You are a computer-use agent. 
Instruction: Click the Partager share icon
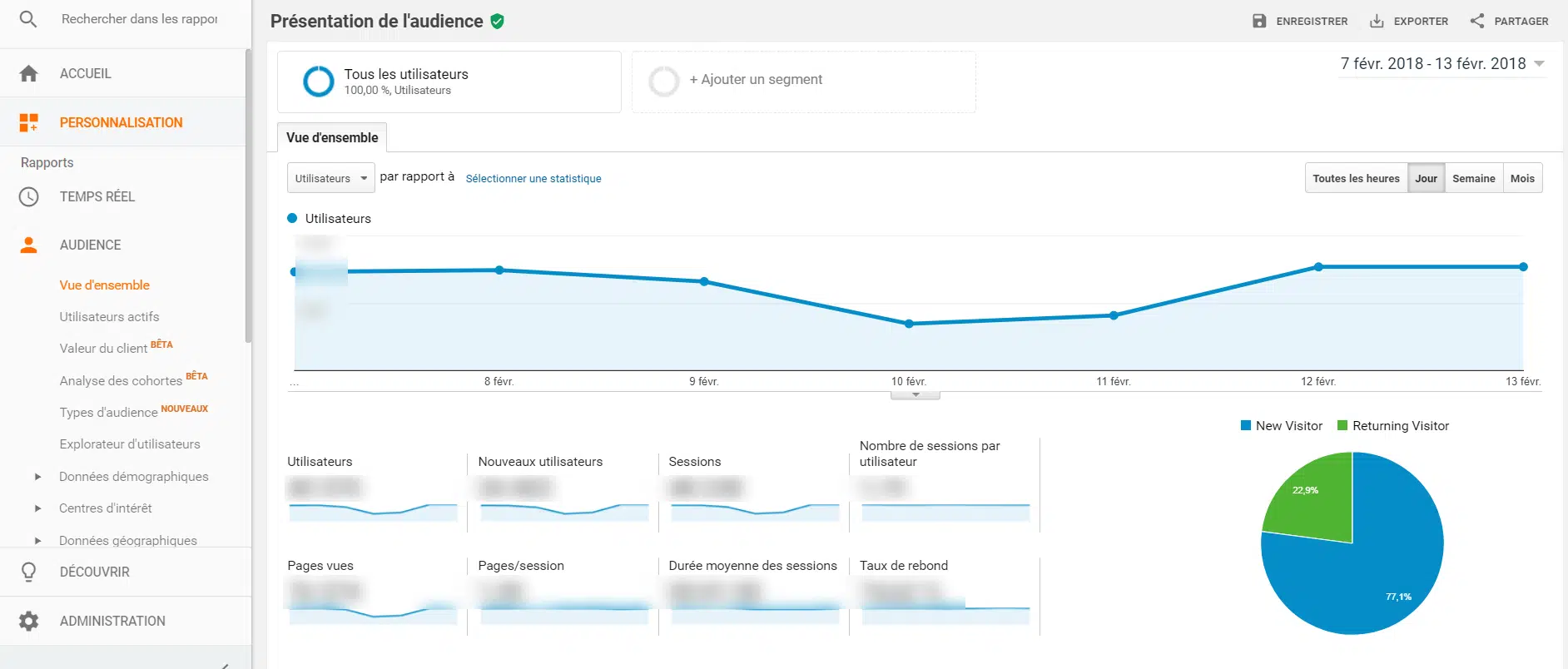[1477, 21]
